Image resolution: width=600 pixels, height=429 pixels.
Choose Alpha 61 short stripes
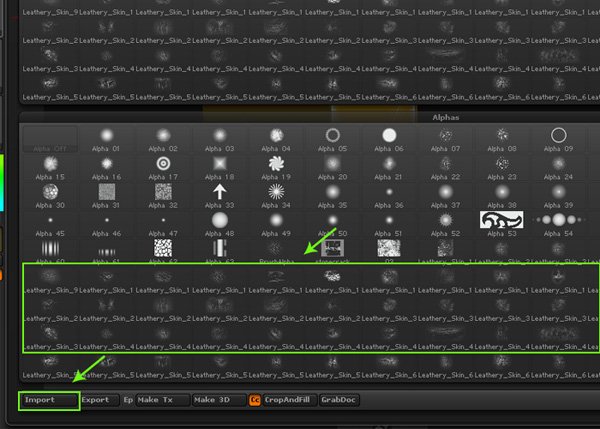(x=106, y=251)
